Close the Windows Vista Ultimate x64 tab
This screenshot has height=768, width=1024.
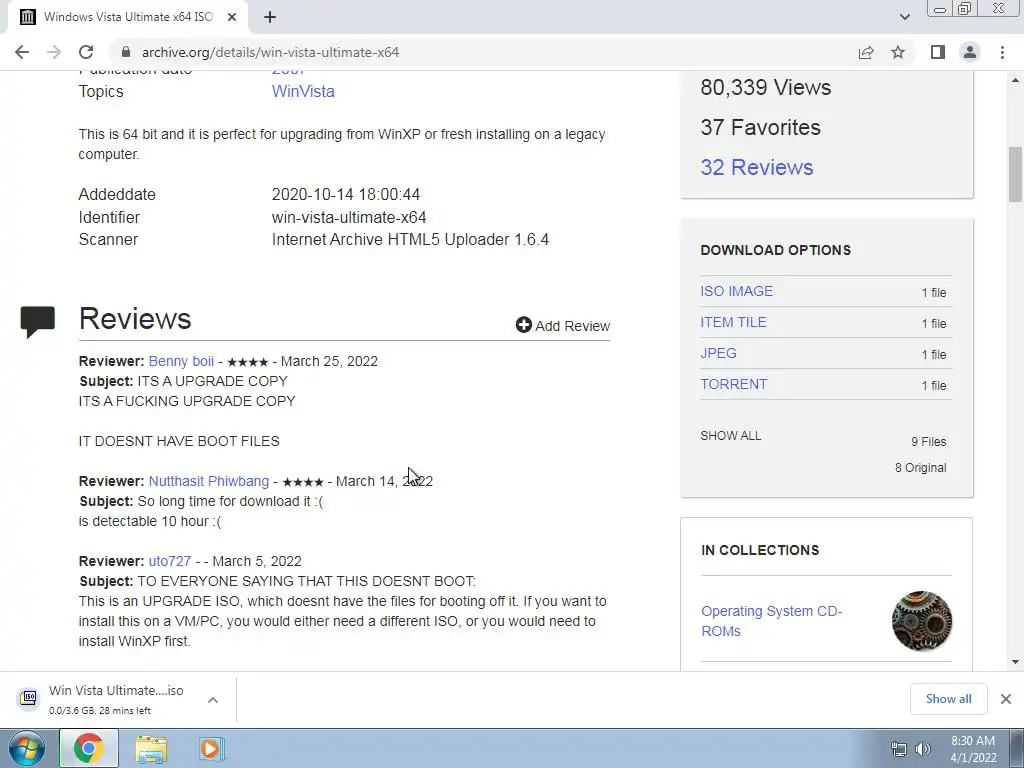point(232,17)
